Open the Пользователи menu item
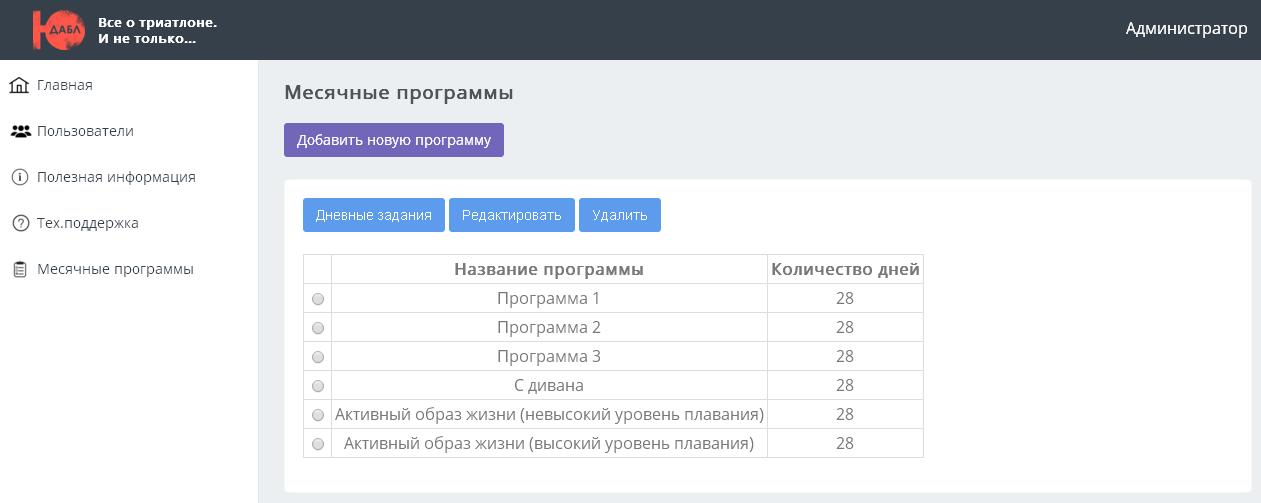This screenshot has height=503, width=1261. [x=85, y=131]
